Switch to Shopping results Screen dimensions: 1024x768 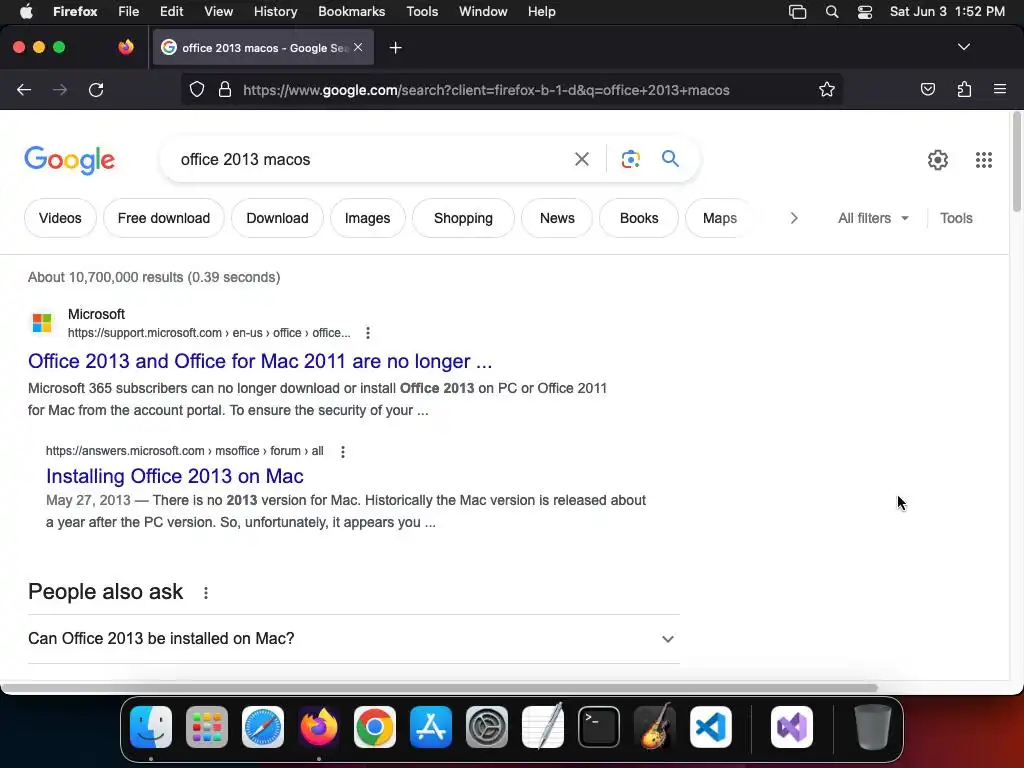[x=463, y=218]
